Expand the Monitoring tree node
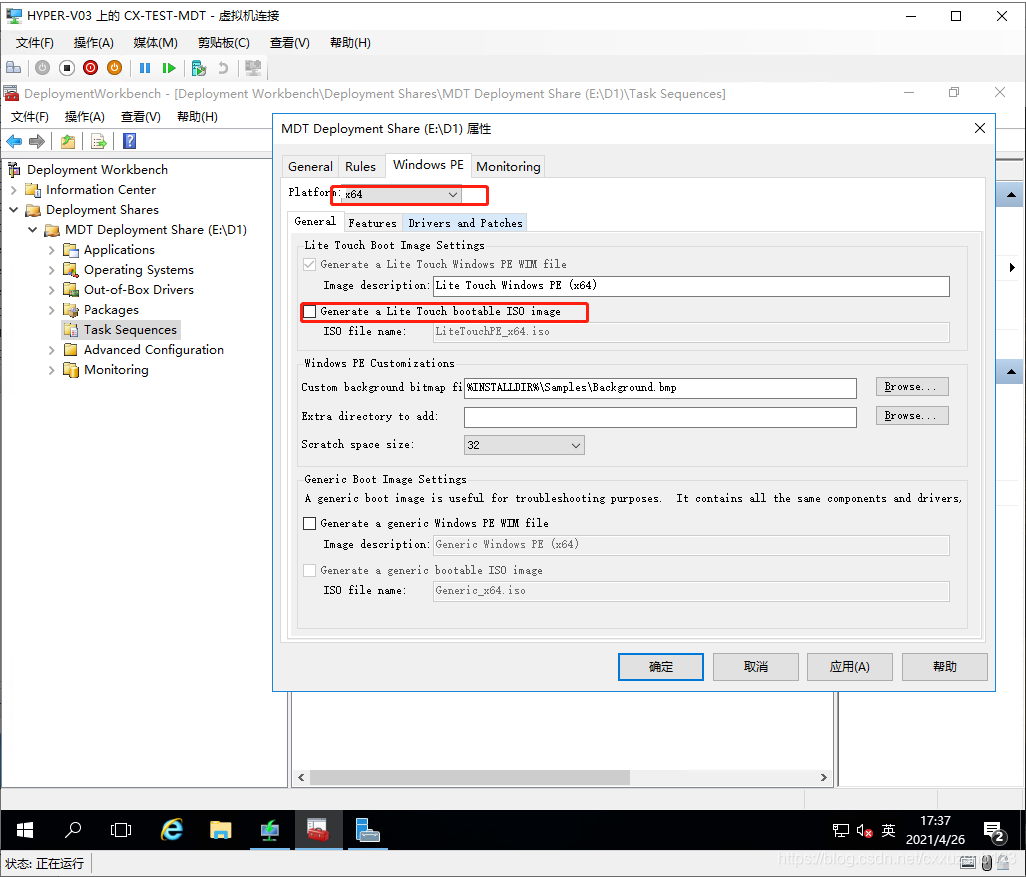 [x=52, y=370]
